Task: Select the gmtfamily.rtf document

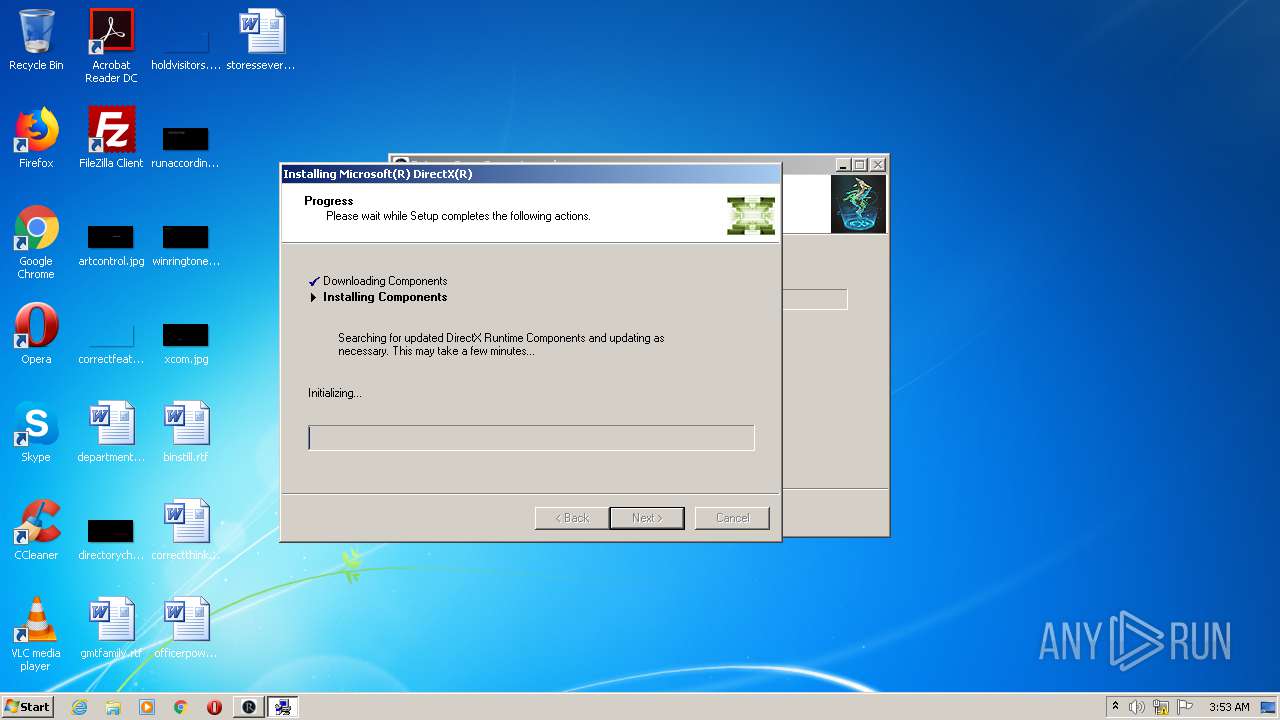Action: tap(111, 628)
